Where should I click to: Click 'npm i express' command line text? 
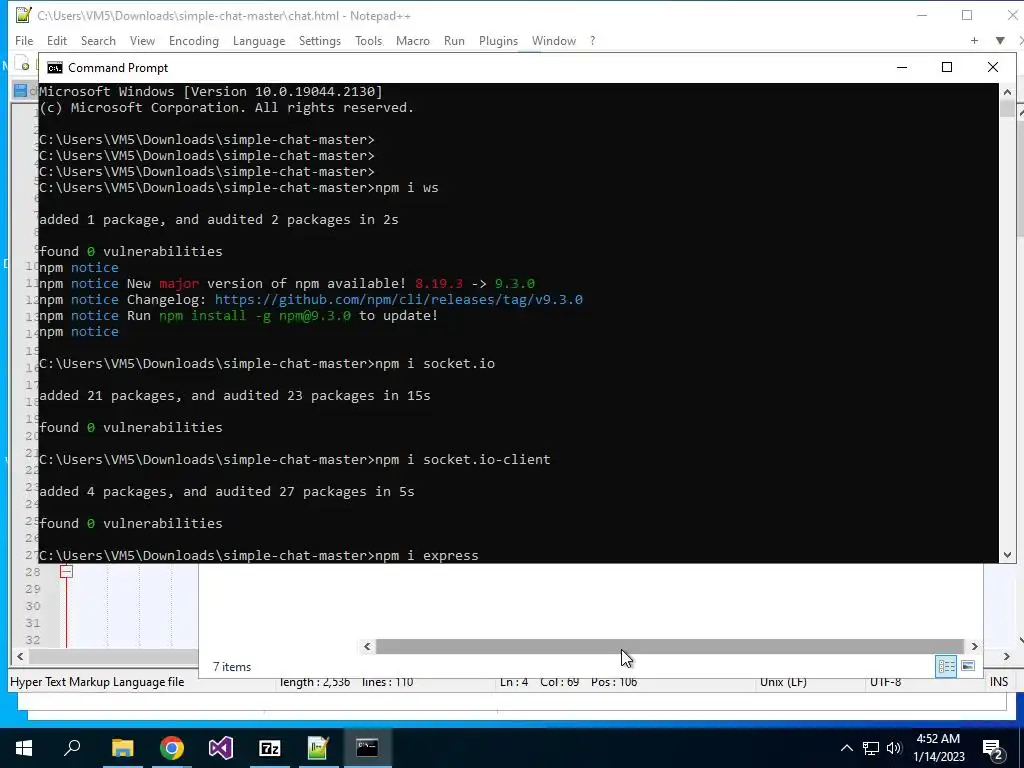pos(426,556)
